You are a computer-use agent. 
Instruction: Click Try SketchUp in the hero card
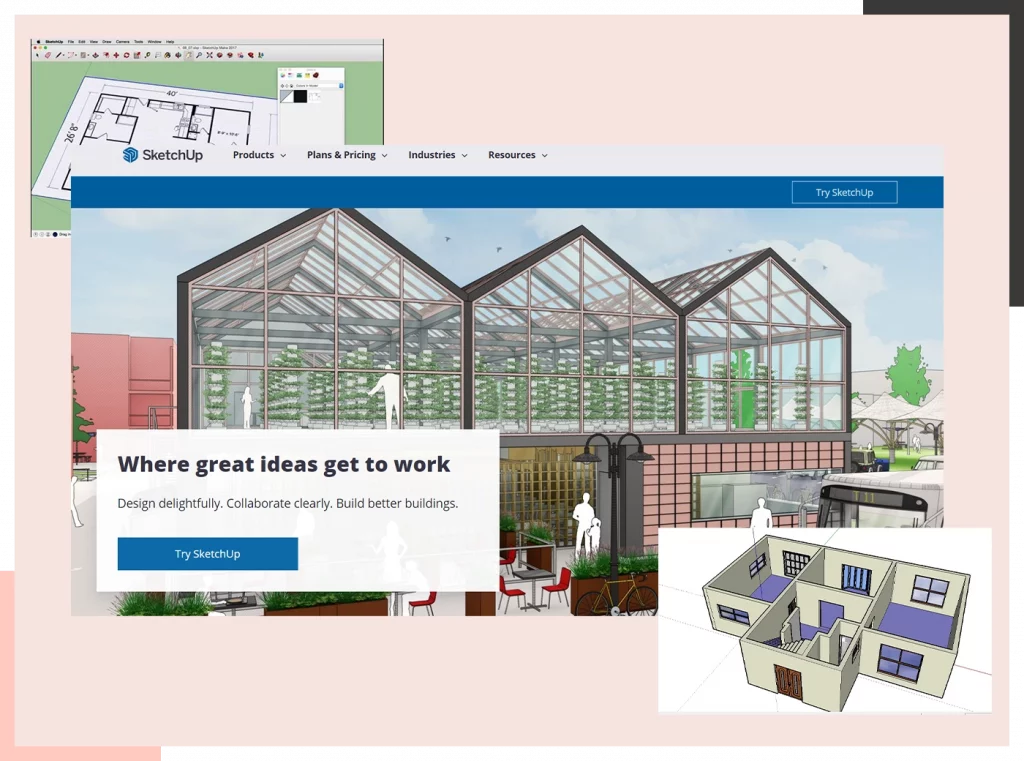[207, 553]
